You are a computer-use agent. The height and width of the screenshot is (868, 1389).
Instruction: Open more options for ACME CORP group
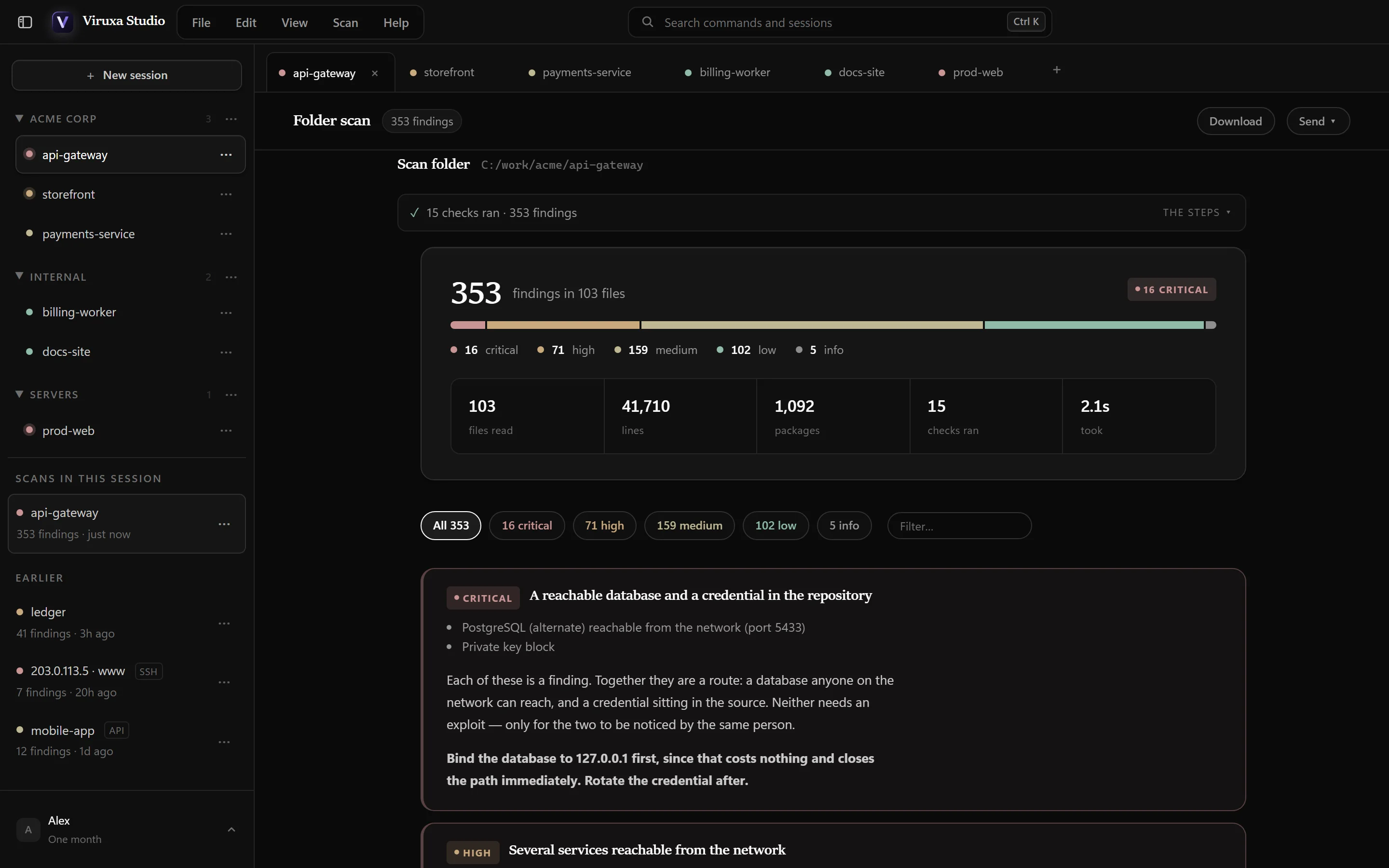click(x=231, y=119)
